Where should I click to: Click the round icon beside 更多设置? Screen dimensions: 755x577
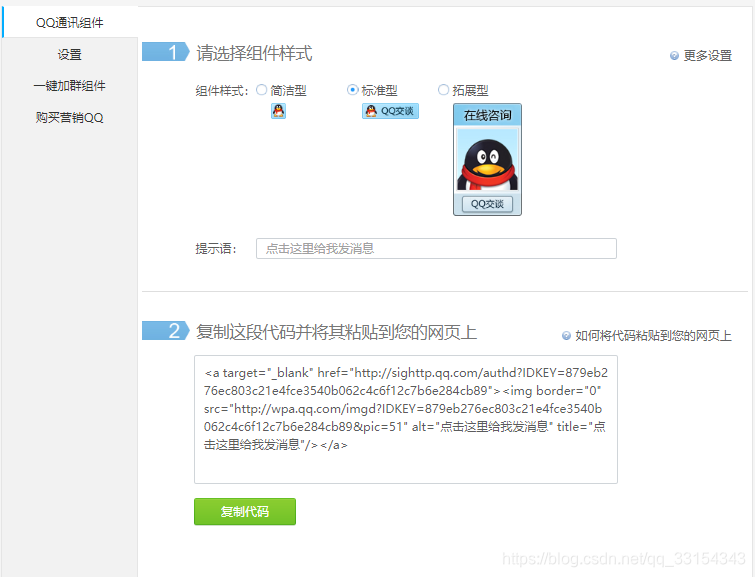[x=674, y=55]
